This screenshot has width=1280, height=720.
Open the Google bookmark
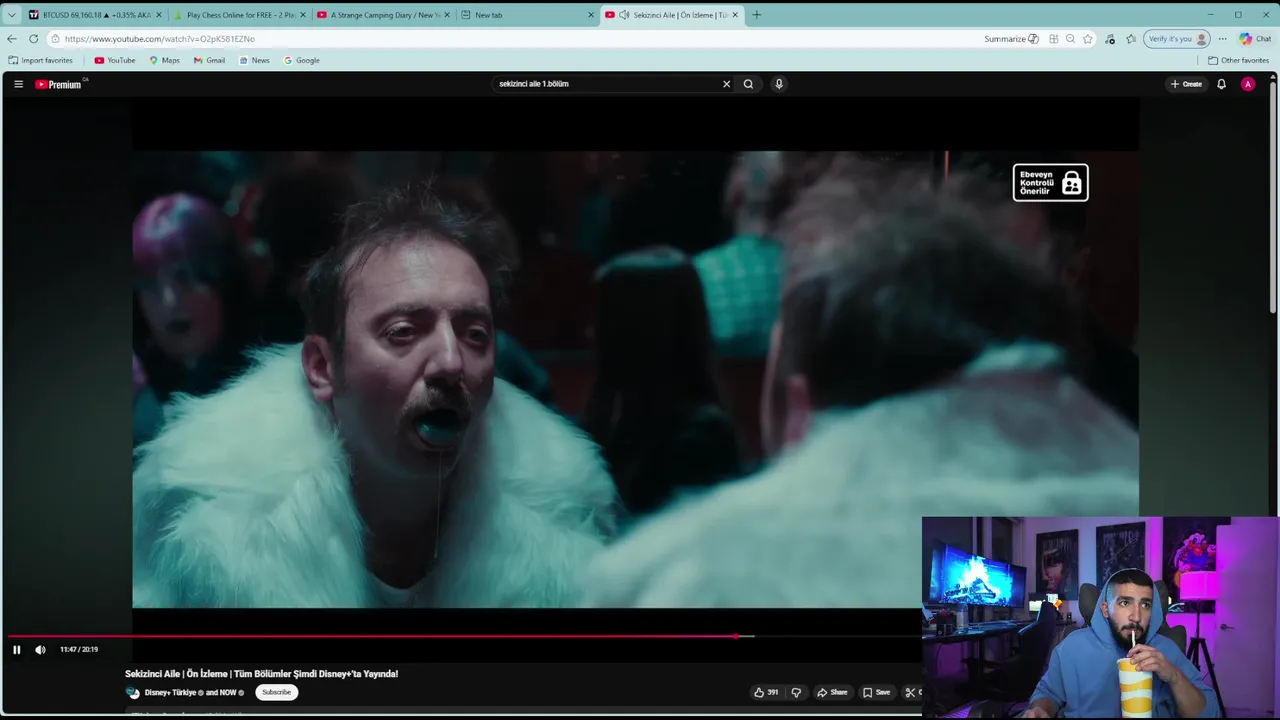click(x=301, y=60)
